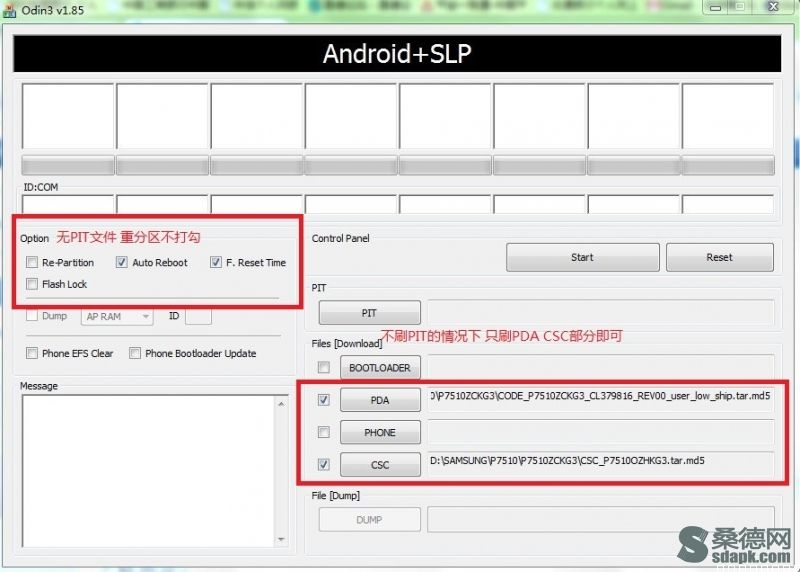Enable the Re-Partition checkbox
Screen dimensions: 800x572
tap(32, 262)
